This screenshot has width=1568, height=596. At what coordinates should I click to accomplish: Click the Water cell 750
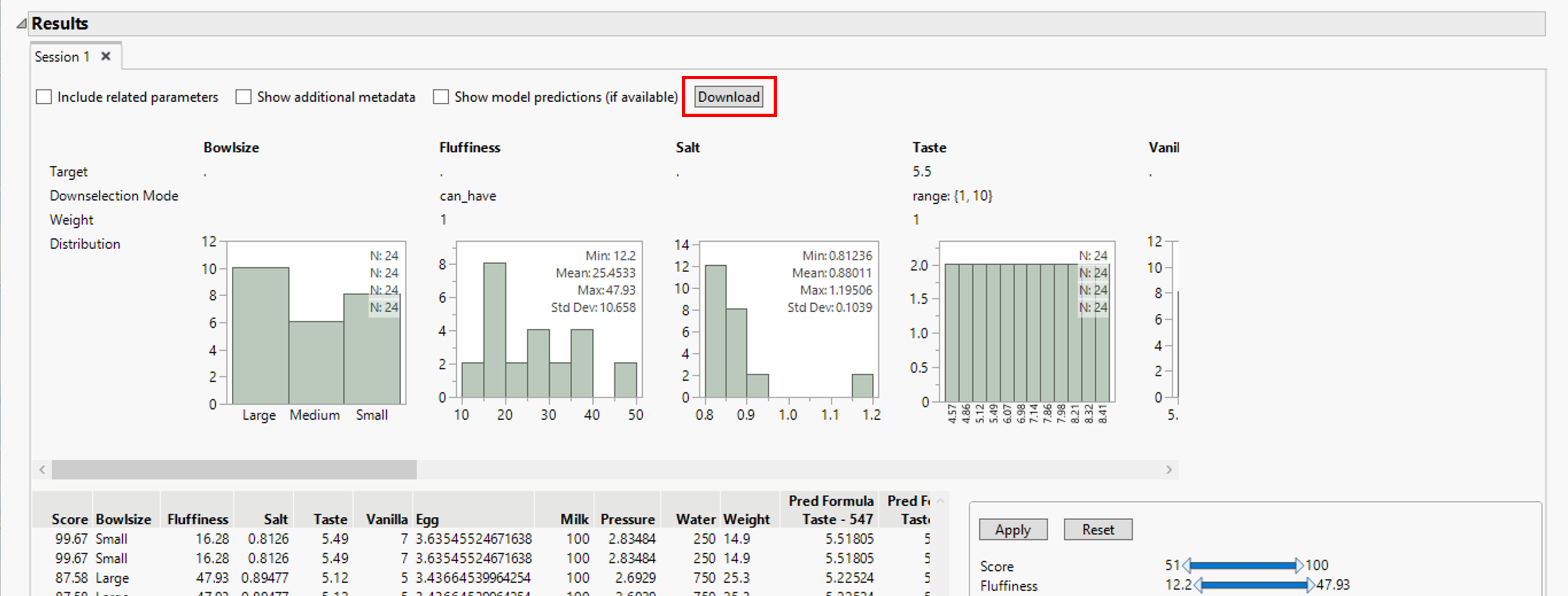tap(704, 578)
